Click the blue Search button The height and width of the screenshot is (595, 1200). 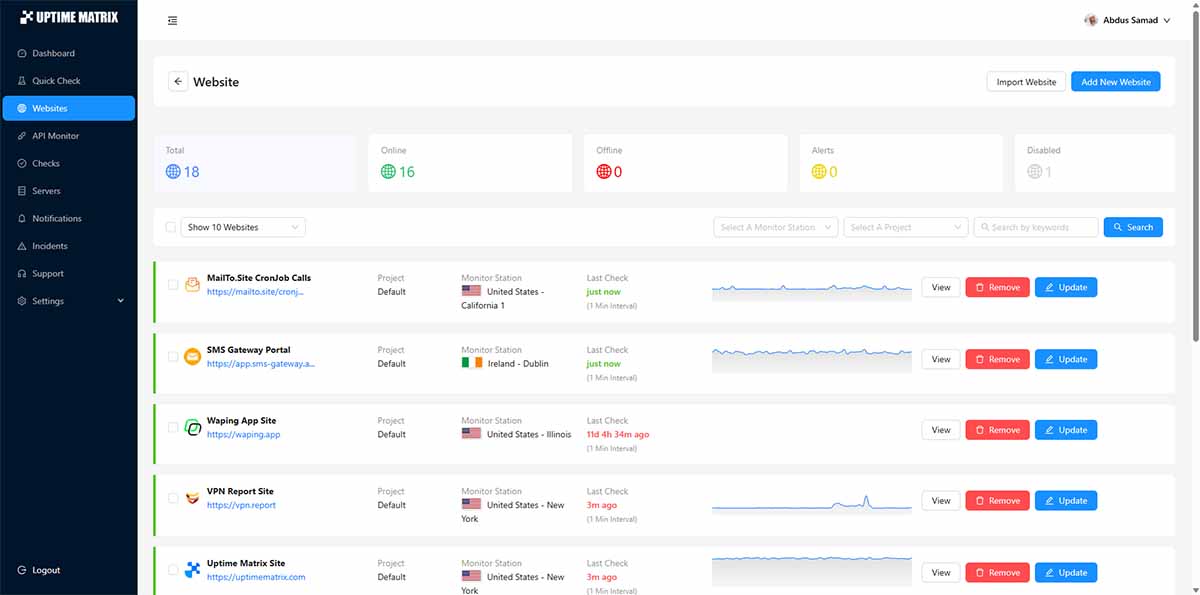point(1133,227)
